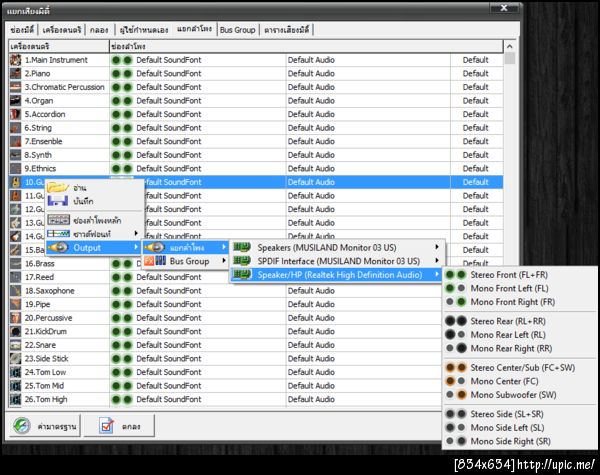Click the ตกลง confirm button
The width and height of the screenshot is (600, 475).
click(119, 426)
